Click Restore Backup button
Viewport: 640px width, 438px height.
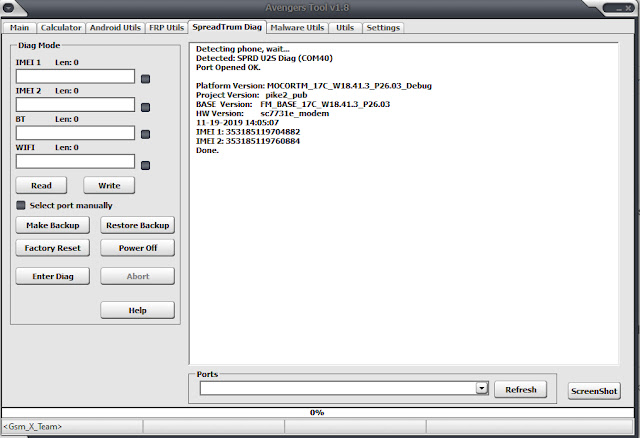pos(138,225)
